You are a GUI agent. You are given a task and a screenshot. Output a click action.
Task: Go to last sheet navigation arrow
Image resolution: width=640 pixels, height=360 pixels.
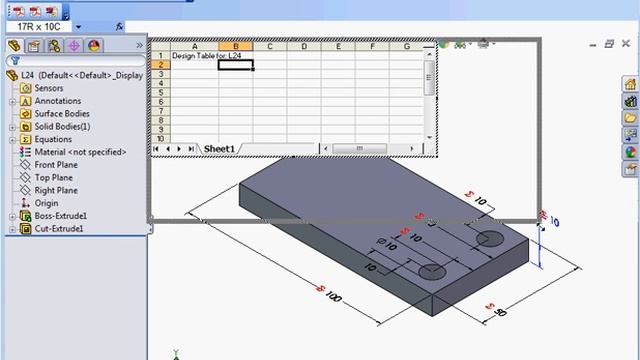click(x=191, y=149)
